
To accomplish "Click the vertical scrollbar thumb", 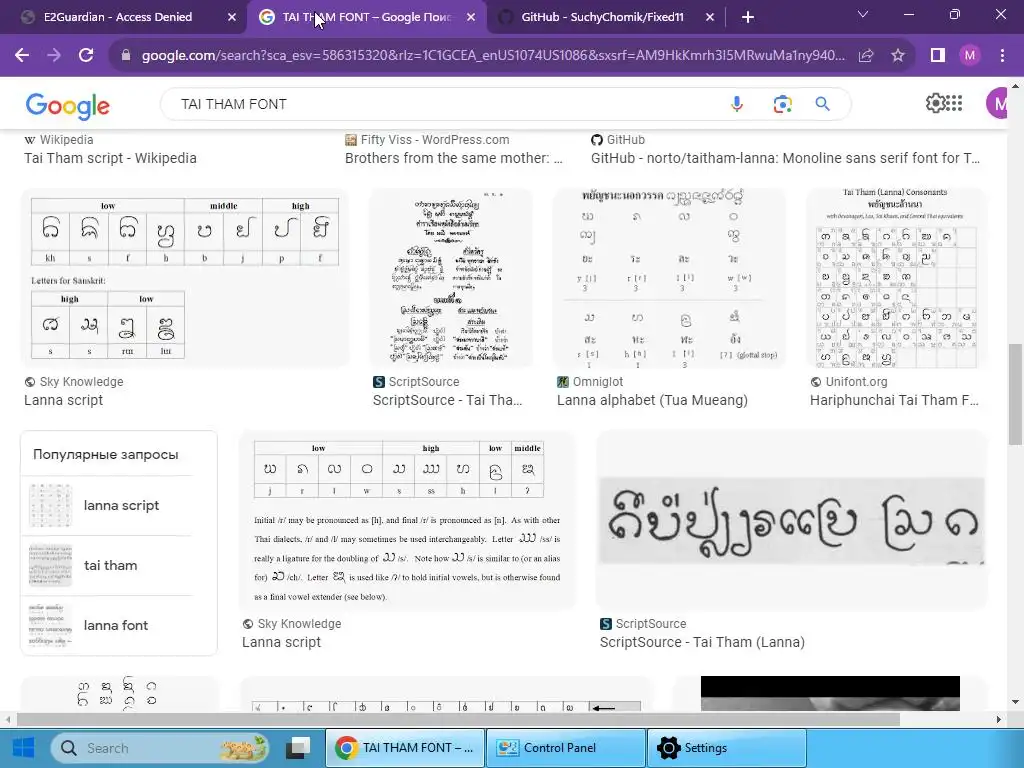I will (1016, 394).
